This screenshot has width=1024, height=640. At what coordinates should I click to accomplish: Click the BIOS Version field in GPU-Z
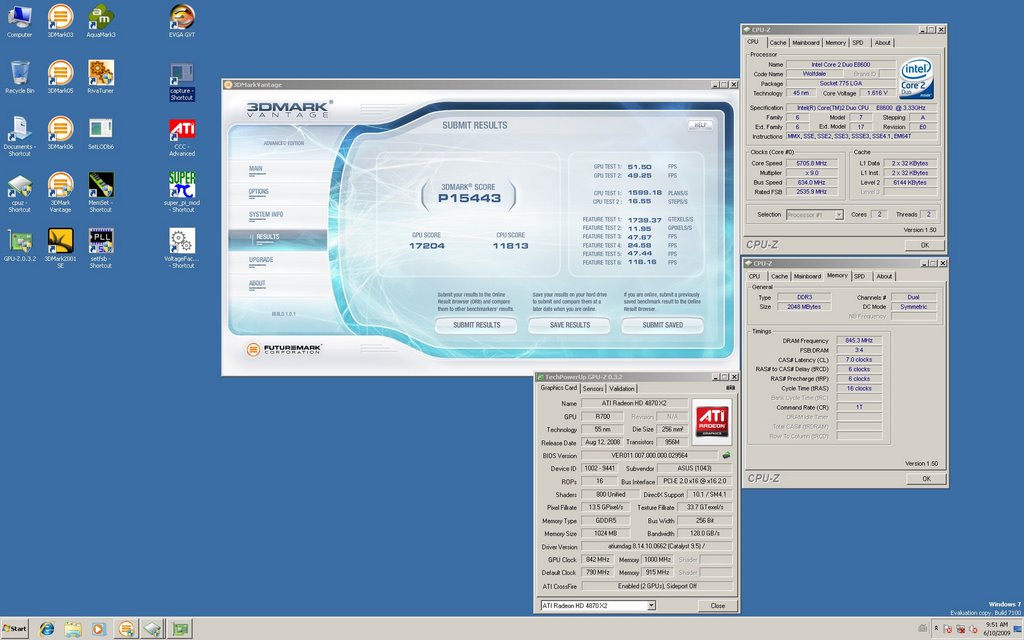tap(649, 455)
